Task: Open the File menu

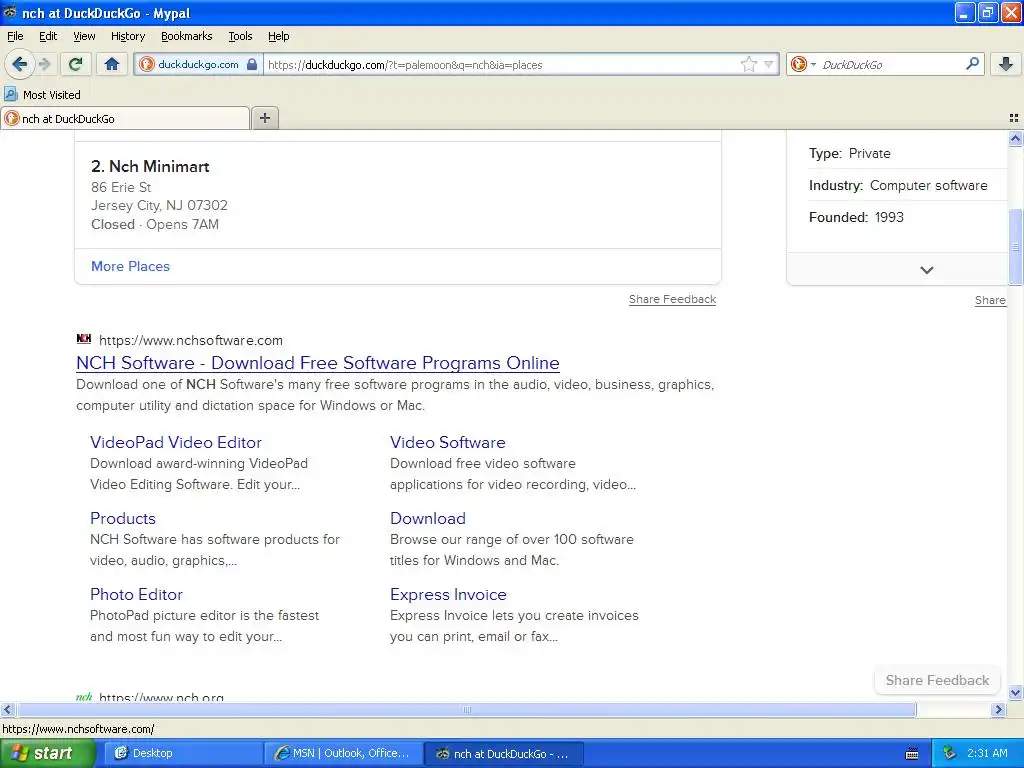Action: click(x=15, y=36)
